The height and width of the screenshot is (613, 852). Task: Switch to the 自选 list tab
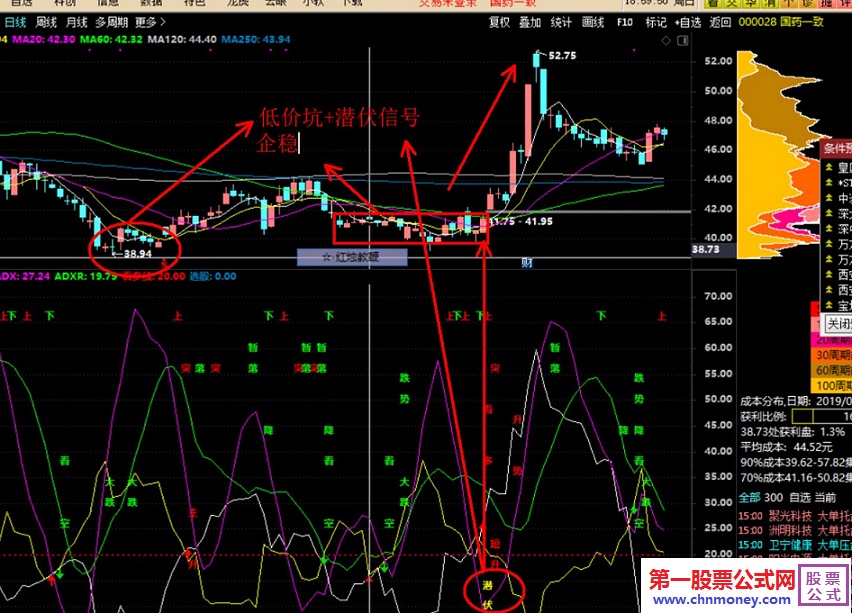click(799, 497)
